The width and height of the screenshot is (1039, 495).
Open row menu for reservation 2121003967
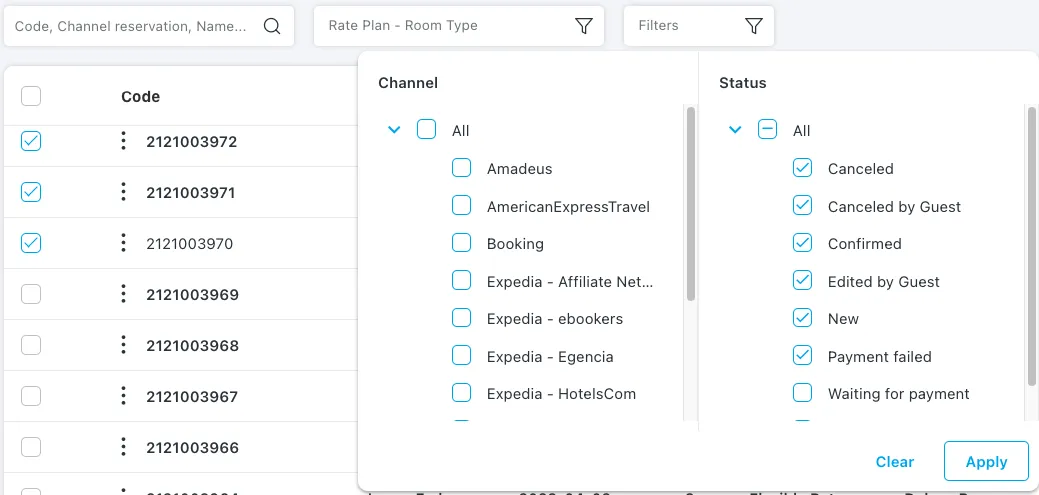[123, 396]
